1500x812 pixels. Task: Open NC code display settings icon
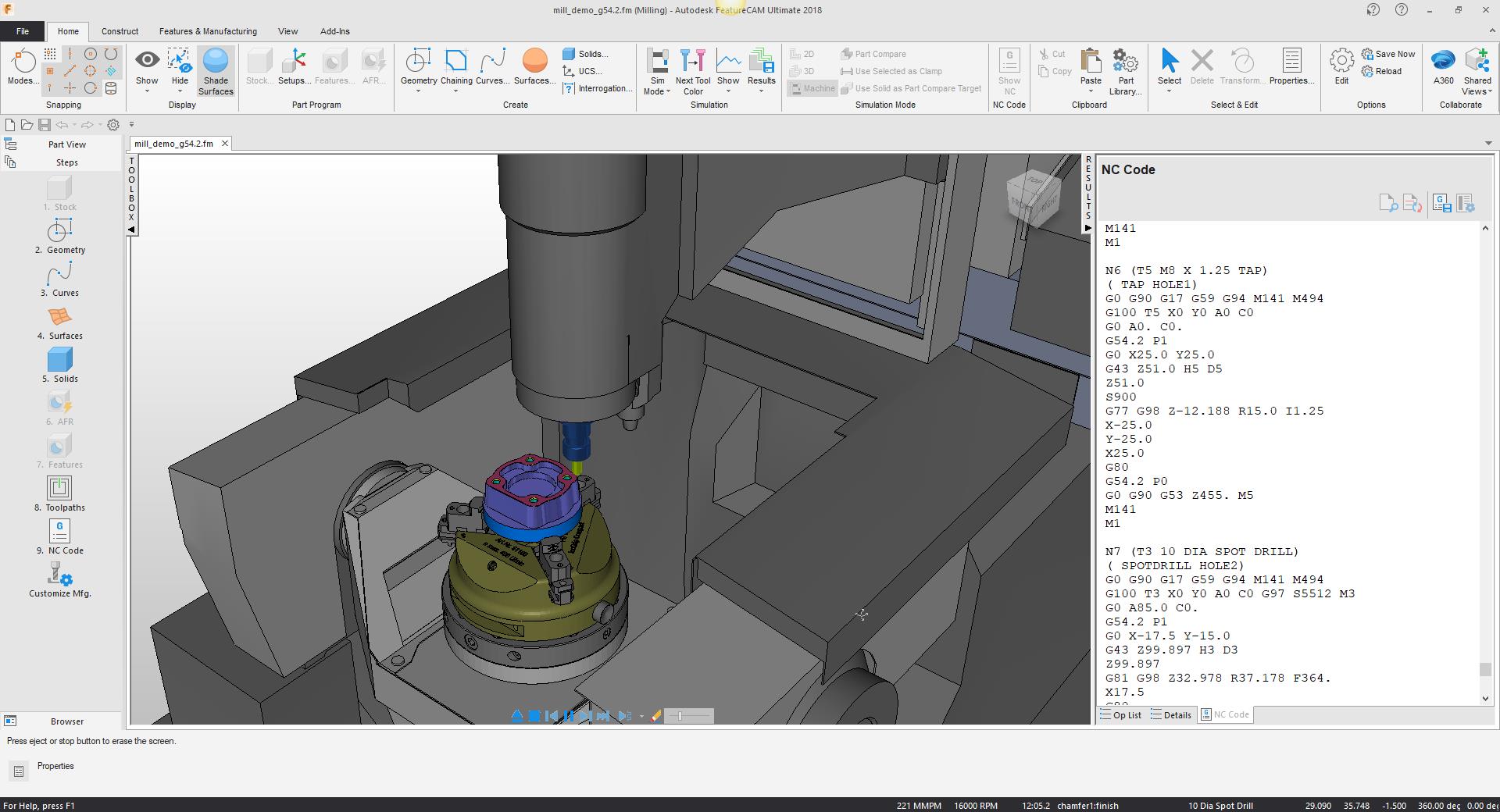(x=1466, y=204)
